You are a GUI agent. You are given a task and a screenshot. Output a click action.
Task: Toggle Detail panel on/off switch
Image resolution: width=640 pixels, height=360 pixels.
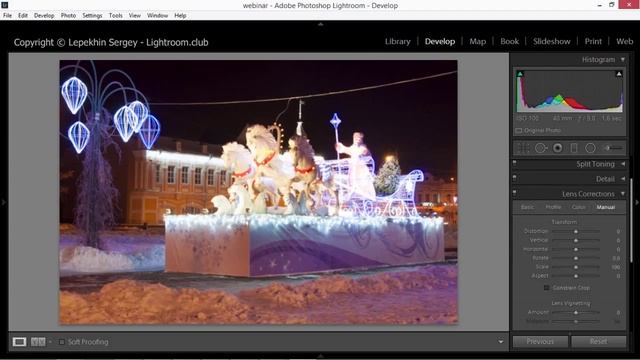coord(515,179)
